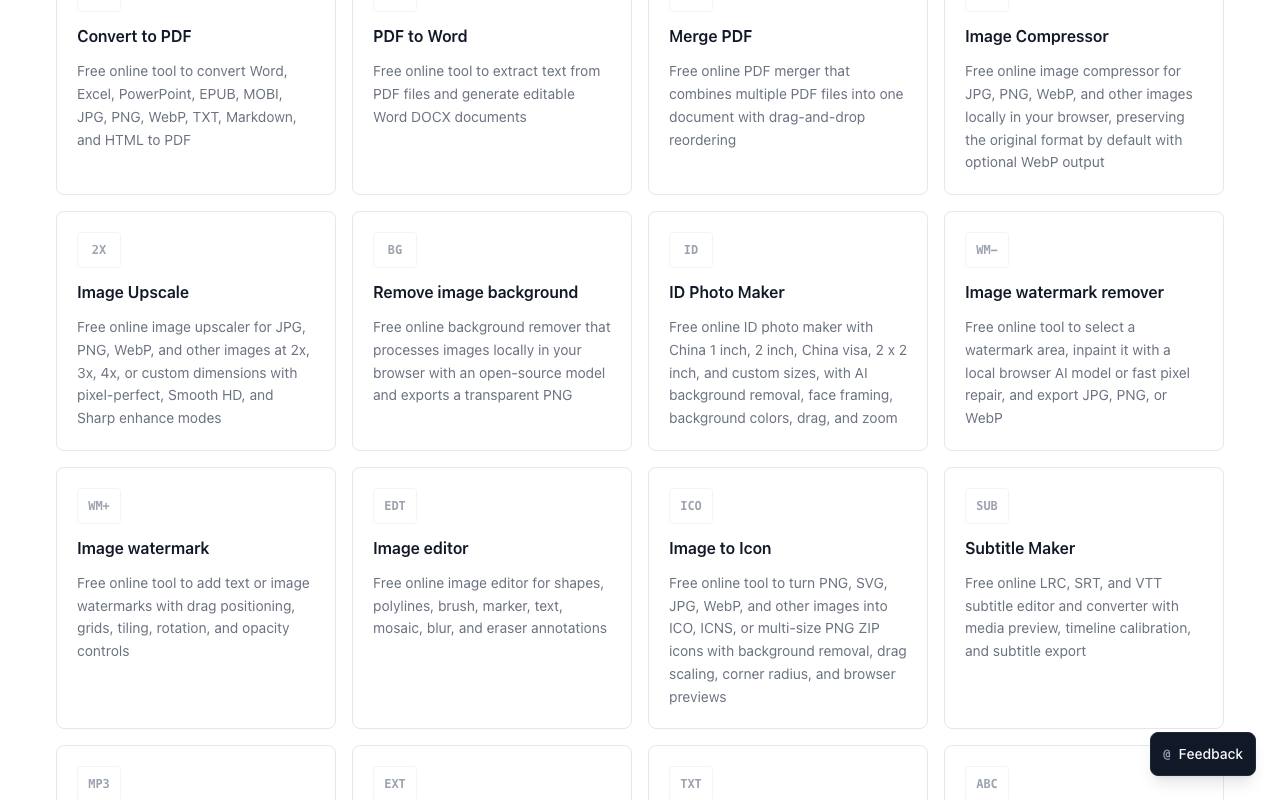Click the TXT tool icon badge

[691, 783]
